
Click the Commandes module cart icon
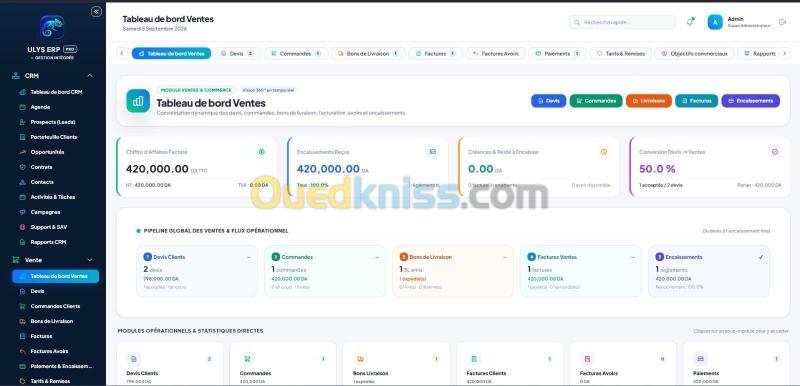[247, 359]
